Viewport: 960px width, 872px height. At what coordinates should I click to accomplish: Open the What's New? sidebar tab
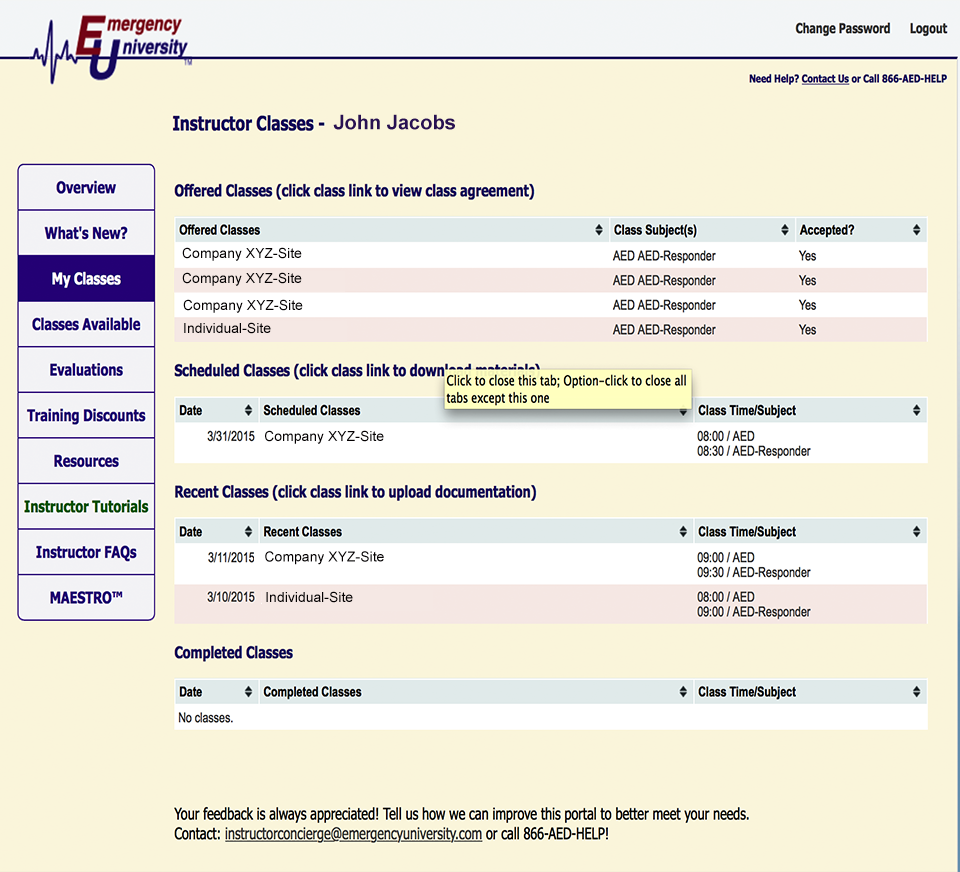click(86, 233)
